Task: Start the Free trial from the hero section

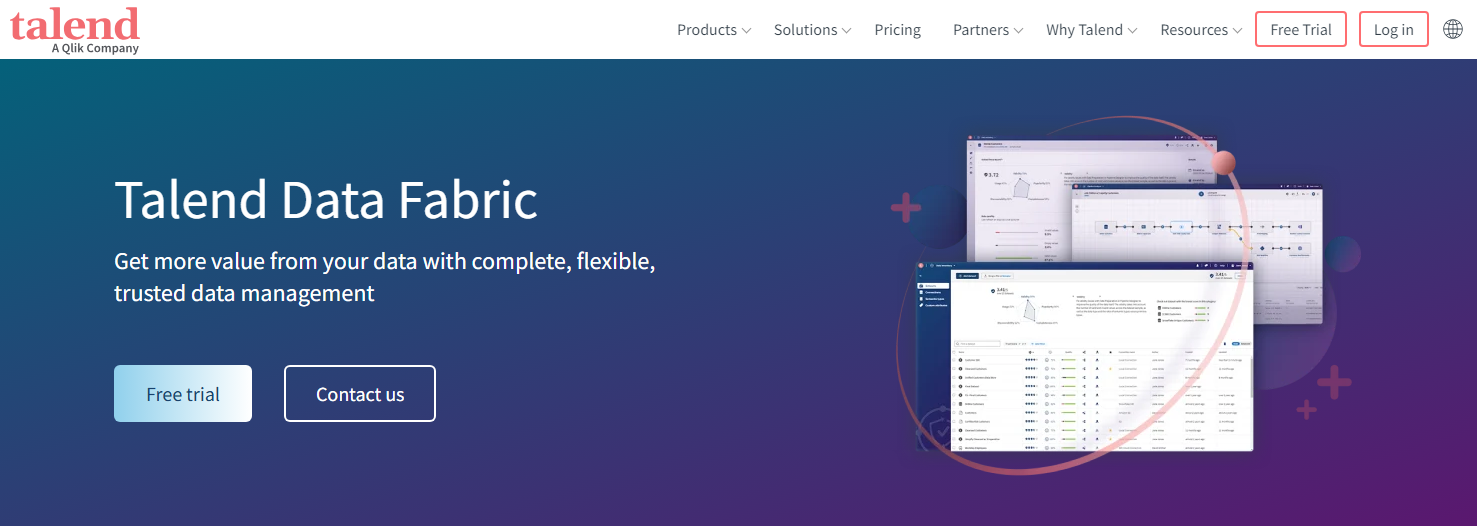Action: pyautogui.click(x=183, y=394)
